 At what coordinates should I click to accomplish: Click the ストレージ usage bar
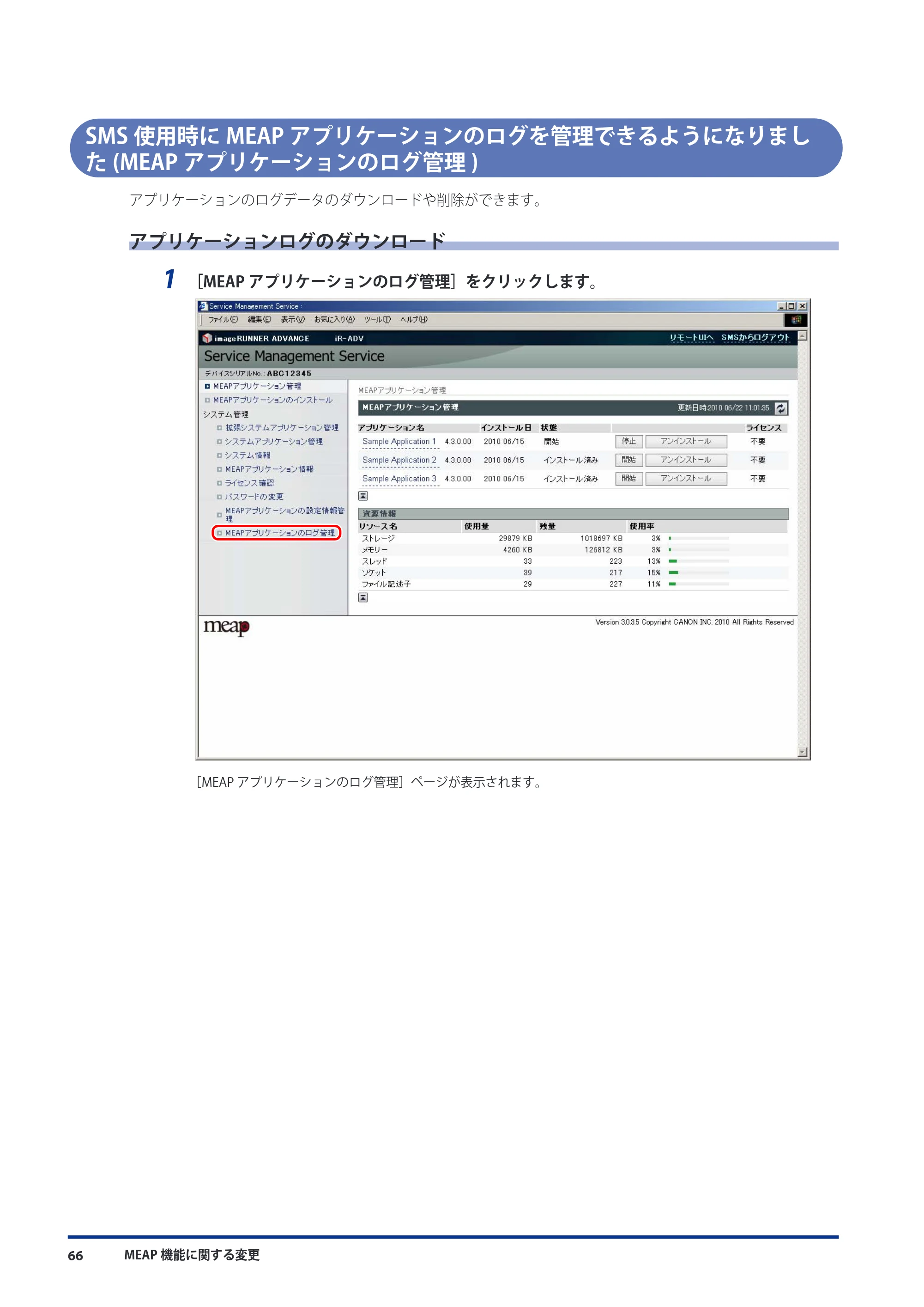[x=699, y=538]
